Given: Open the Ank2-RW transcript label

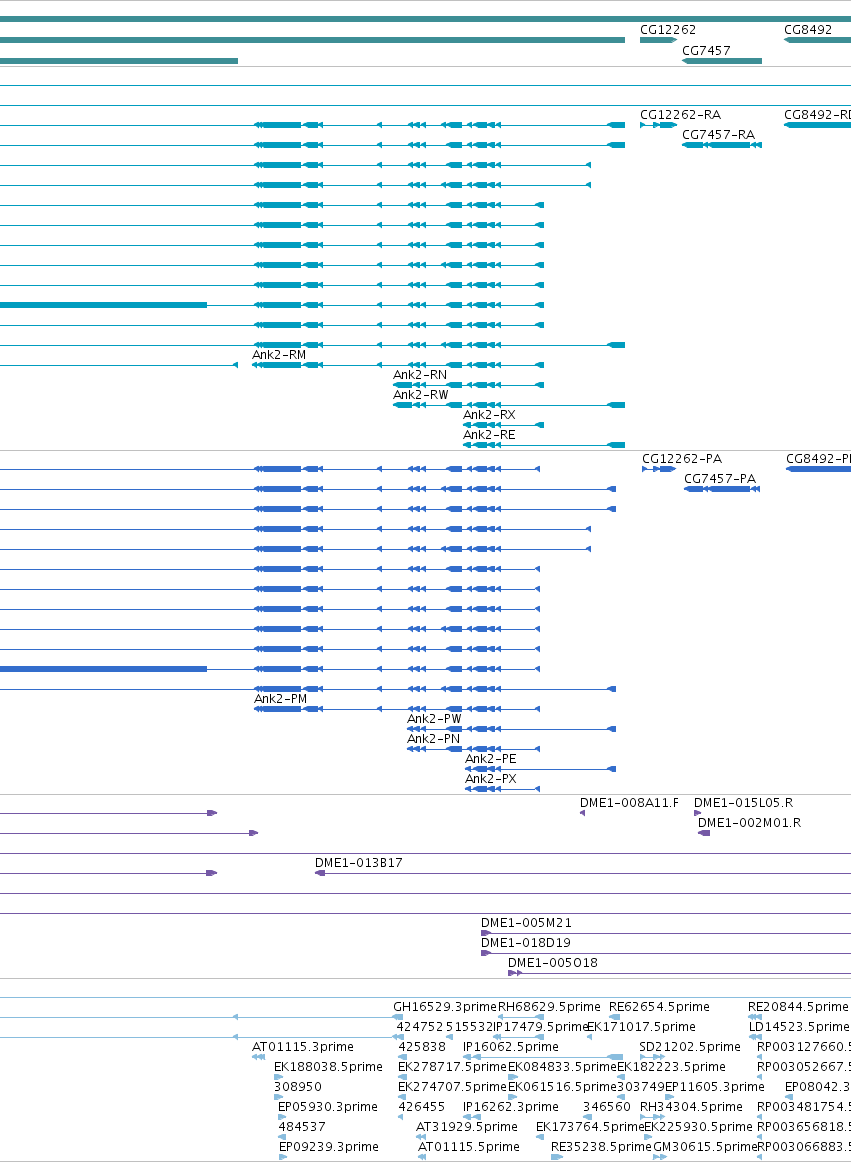Looking at the screenshot, I should 420,395.
